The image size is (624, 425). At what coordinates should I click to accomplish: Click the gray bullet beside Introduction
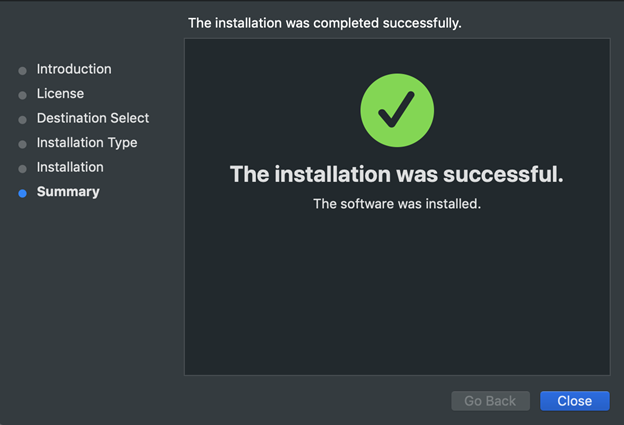click(22, 71)
